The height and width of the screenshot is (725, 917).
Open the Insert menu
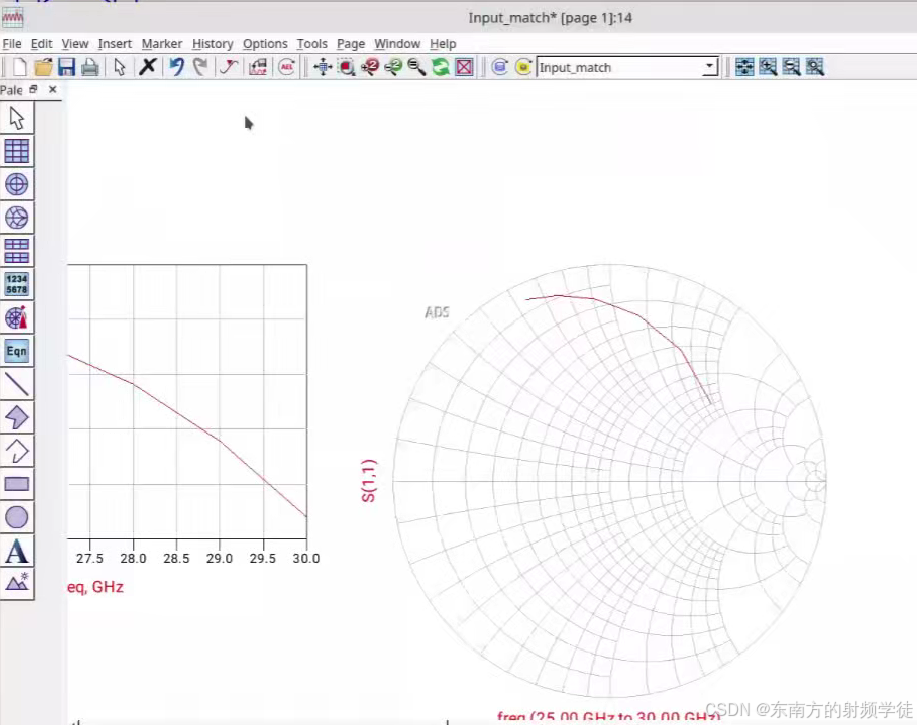point(115,44)
